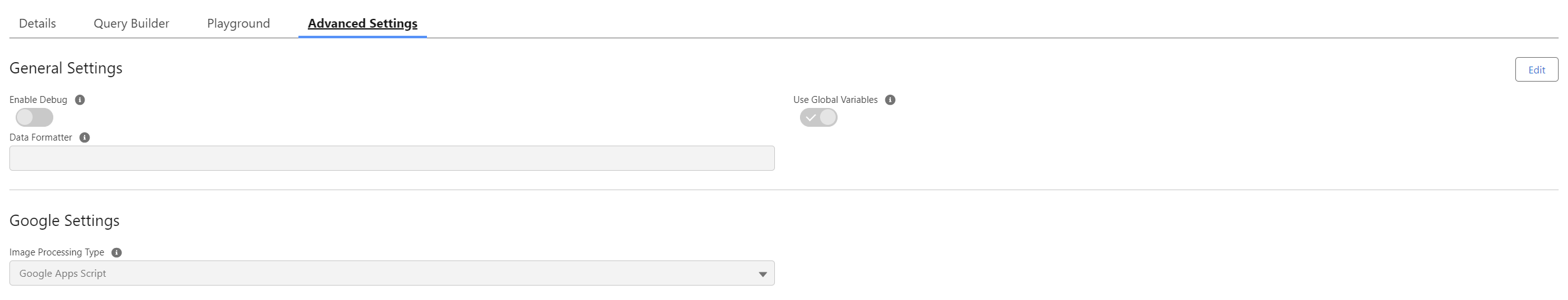Click the Google Settings heading

[x=64, y=220]
